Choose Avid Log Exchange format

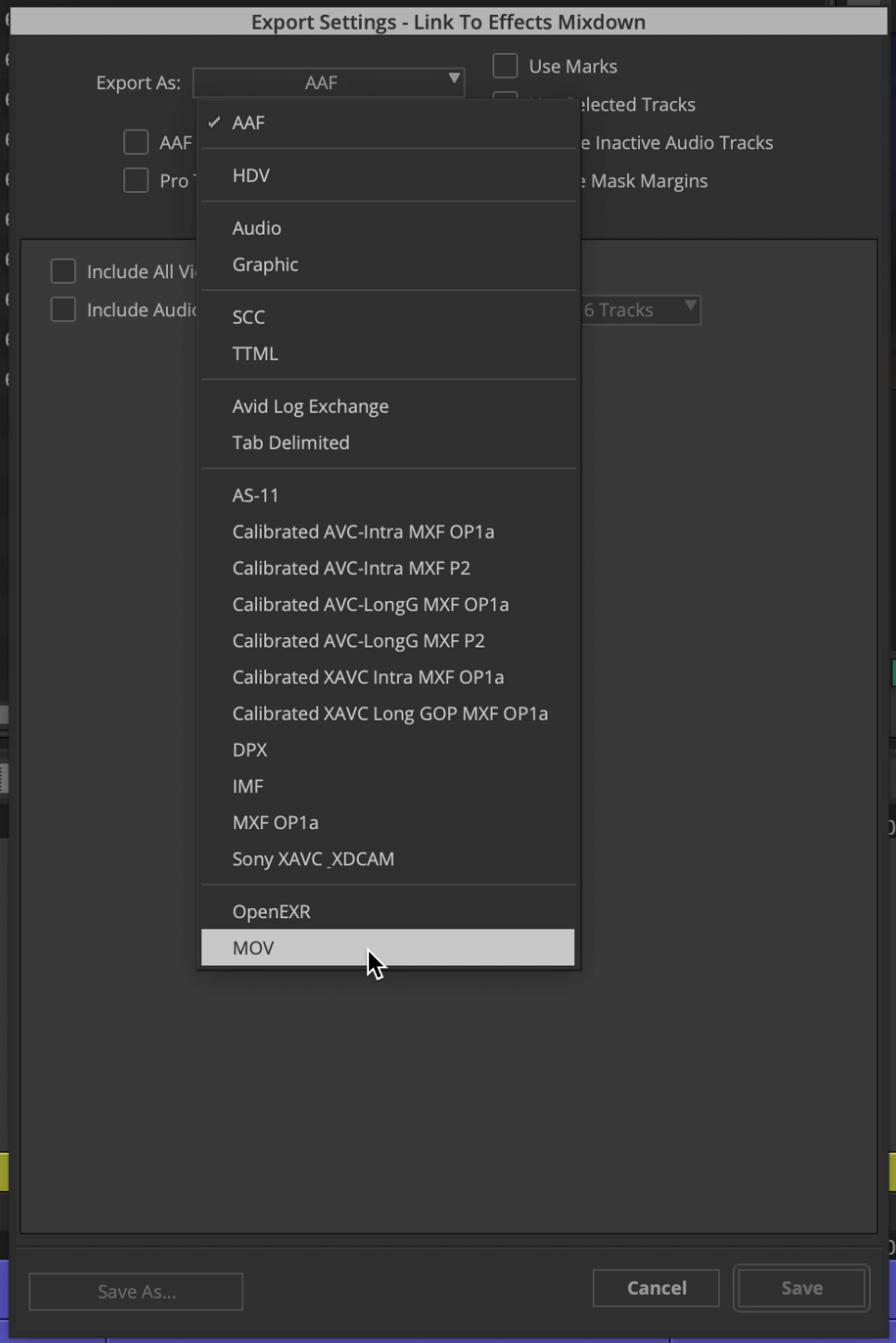point(388,406)
